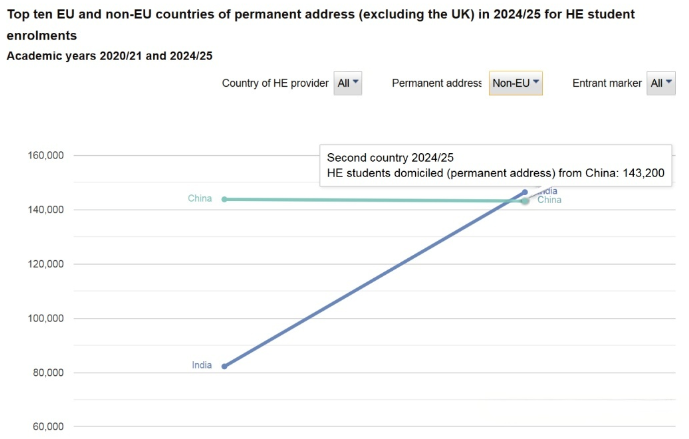Expand the Entrant marker dropdown
This screenshot has width=689, height=439.
click(x=661, y=84)
